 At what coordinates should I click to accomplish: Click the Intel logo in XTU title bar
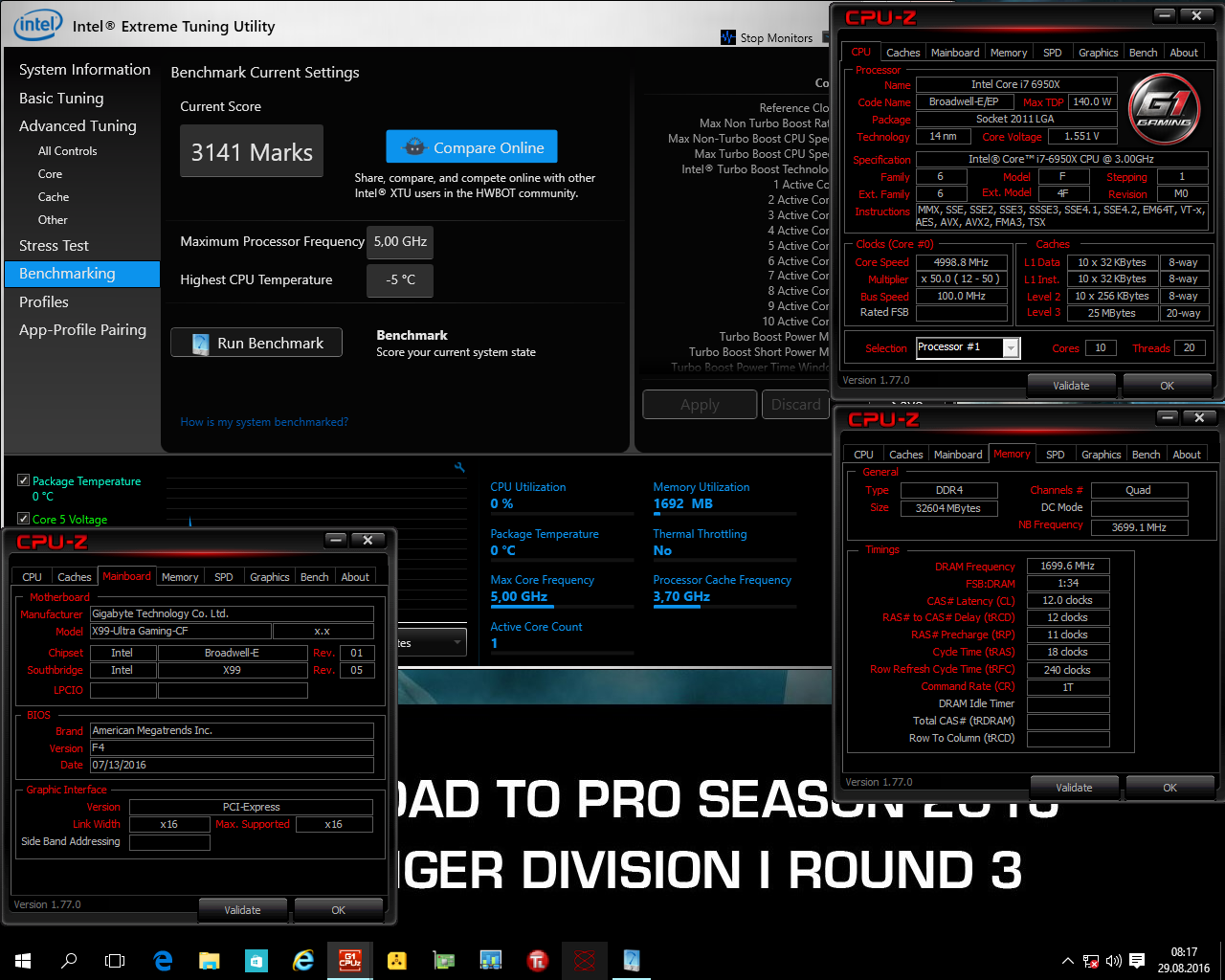37,25
